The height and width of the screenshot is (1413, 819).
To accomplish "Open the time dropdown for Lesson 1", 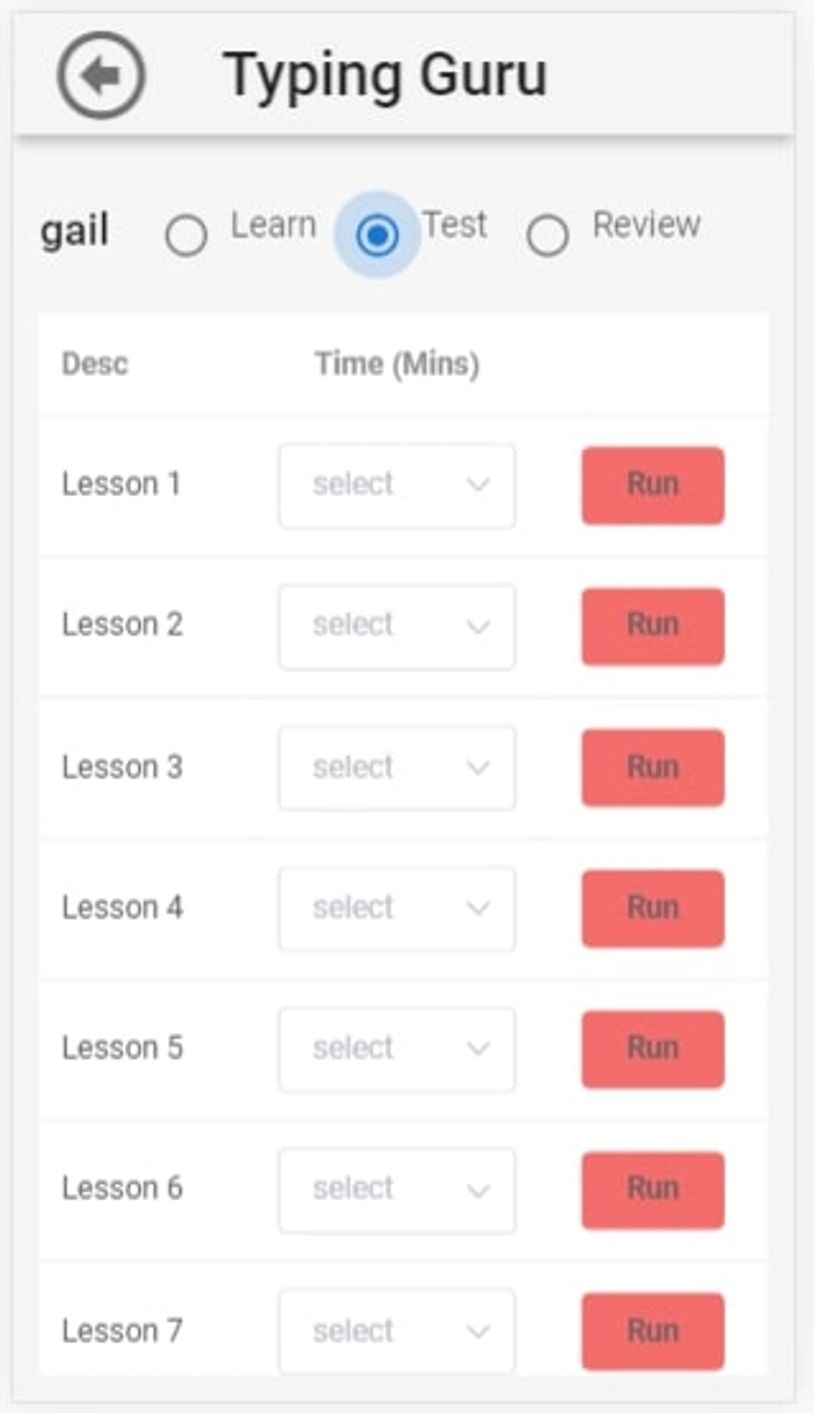I will point(395,484).
